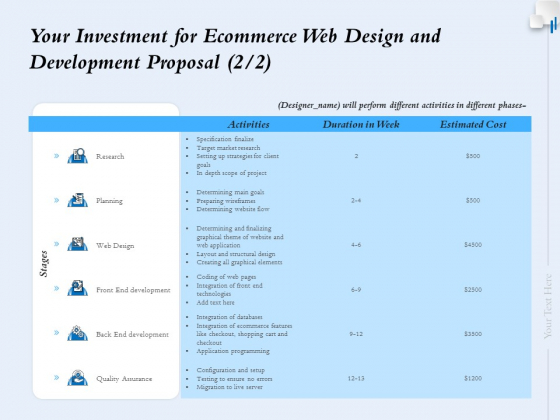Click the Layout and structural design bullet
The width and height of the screenshot is (560, 420).
236,254
